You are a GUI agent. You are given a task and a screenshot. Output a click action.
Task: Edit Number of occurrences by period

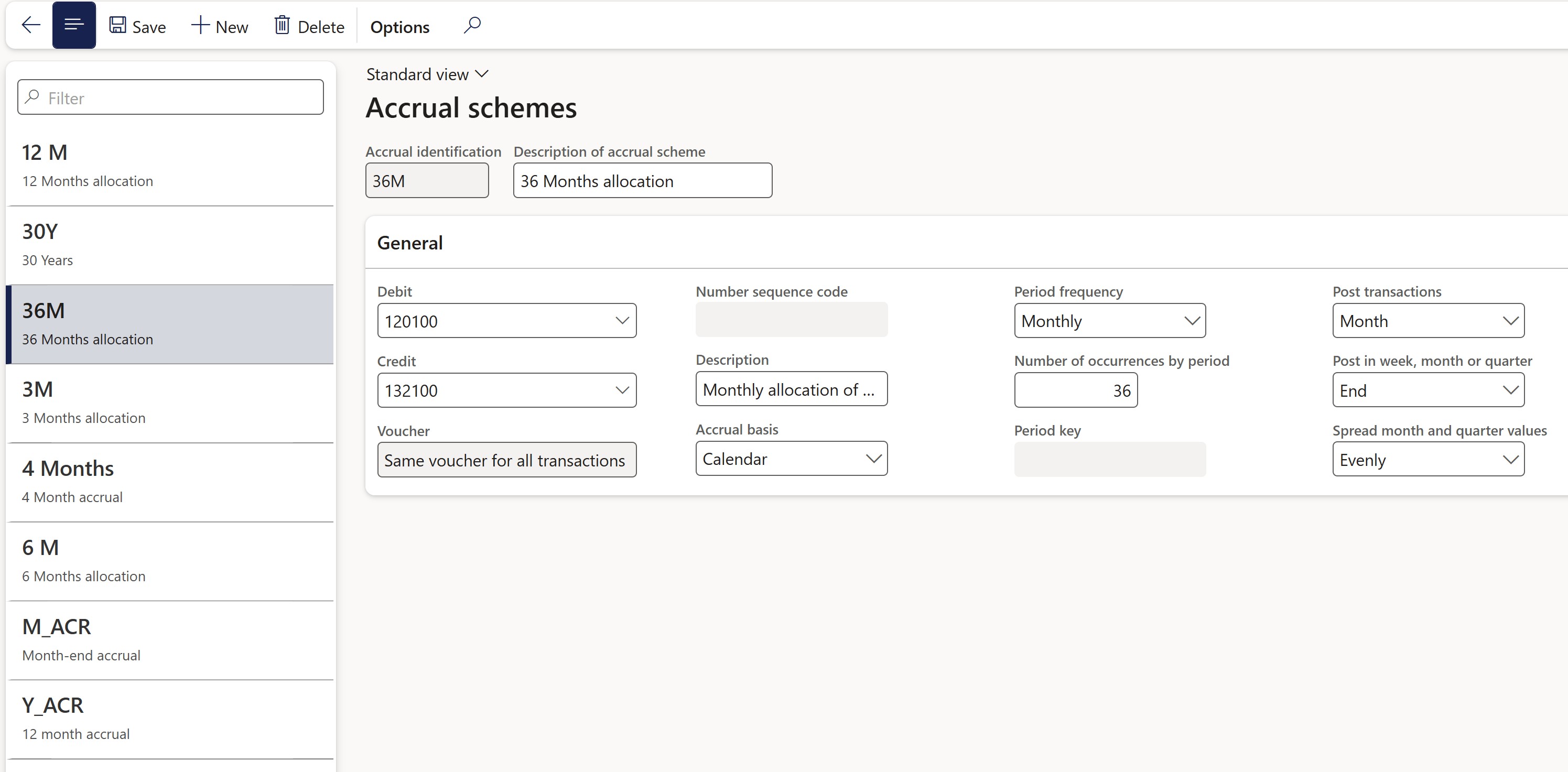1076,390
